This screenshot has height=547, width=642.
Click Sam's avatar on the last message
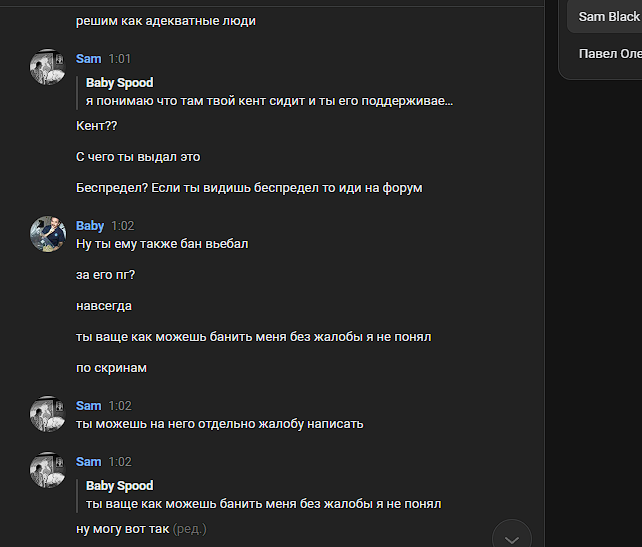pos(48,469)
